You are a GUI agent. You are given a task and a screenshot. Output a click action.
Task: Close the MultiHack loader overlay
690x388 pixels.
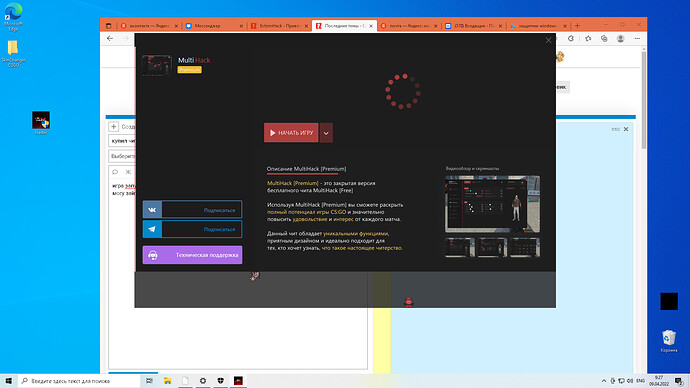tap(548, 40)
